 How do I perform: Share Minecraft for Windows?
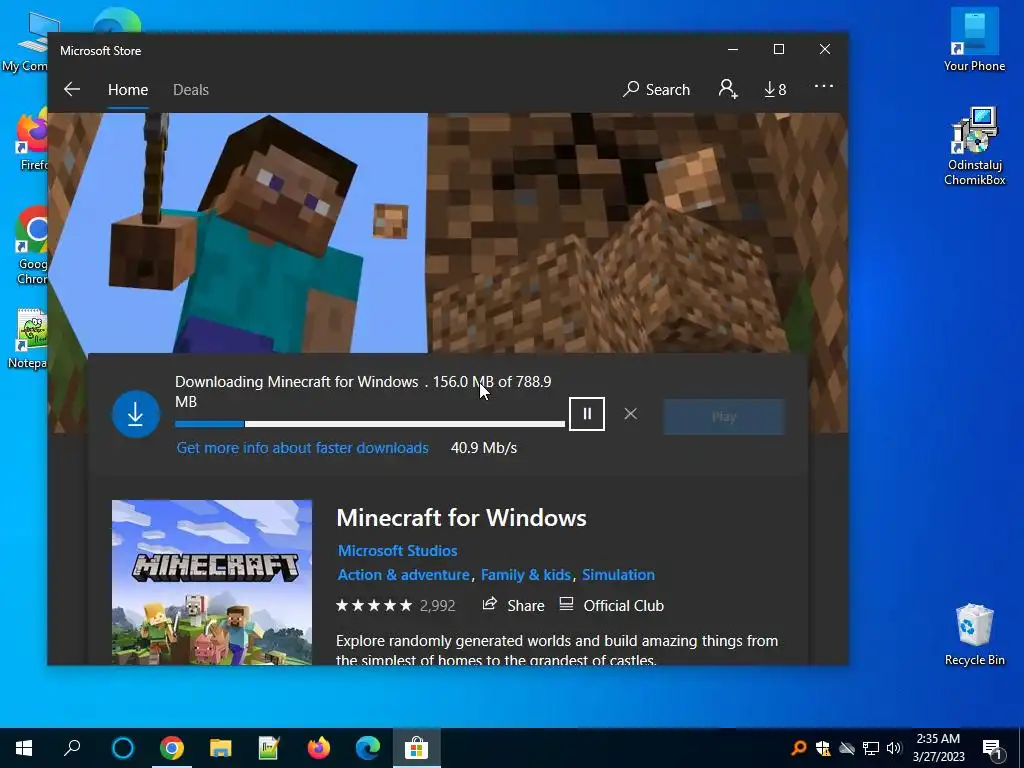pyautogui.click(x=513, y=605)
